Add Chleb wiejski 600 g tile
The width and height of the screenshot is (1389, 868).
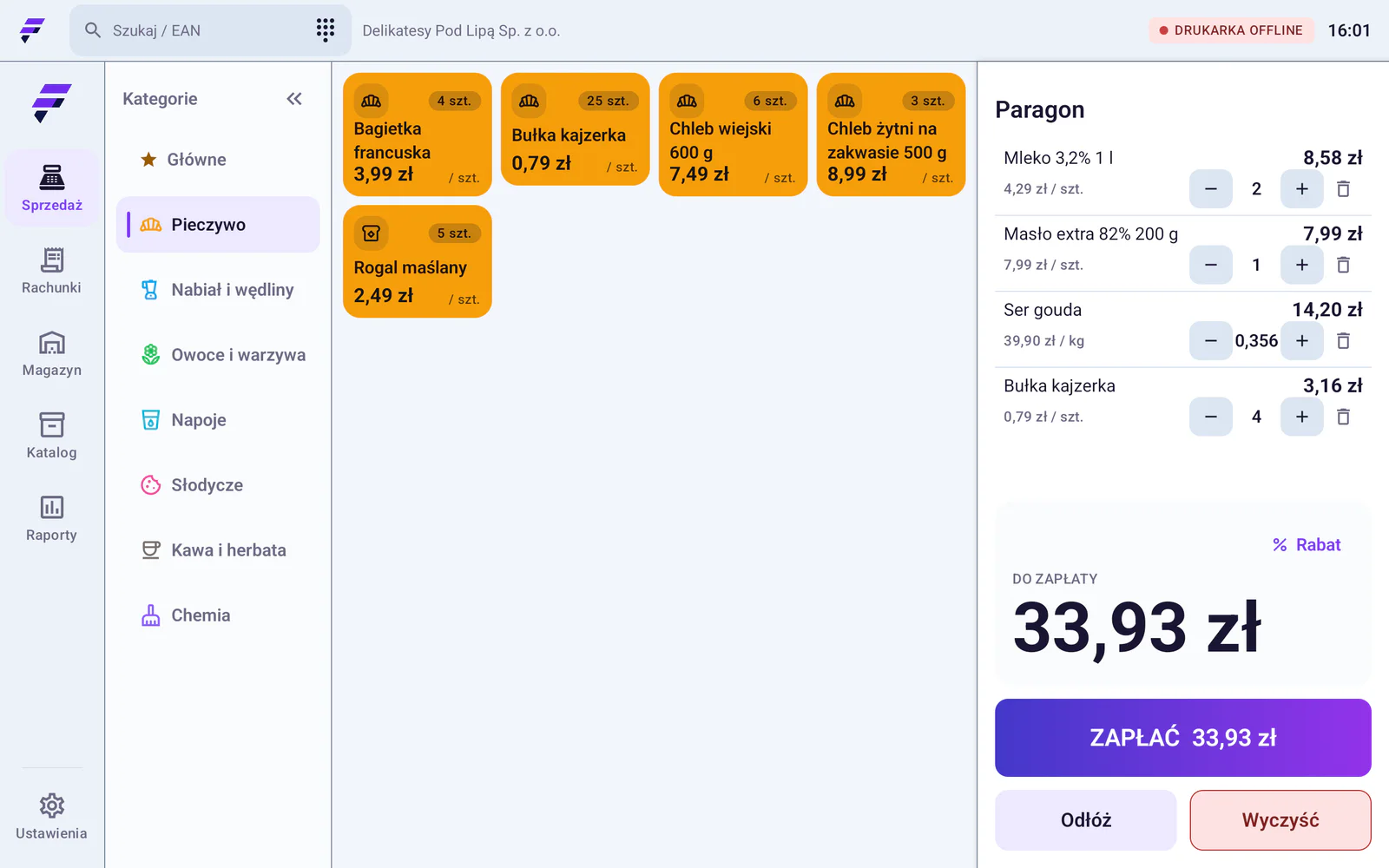pyautogui.click(x=734, y=135)
